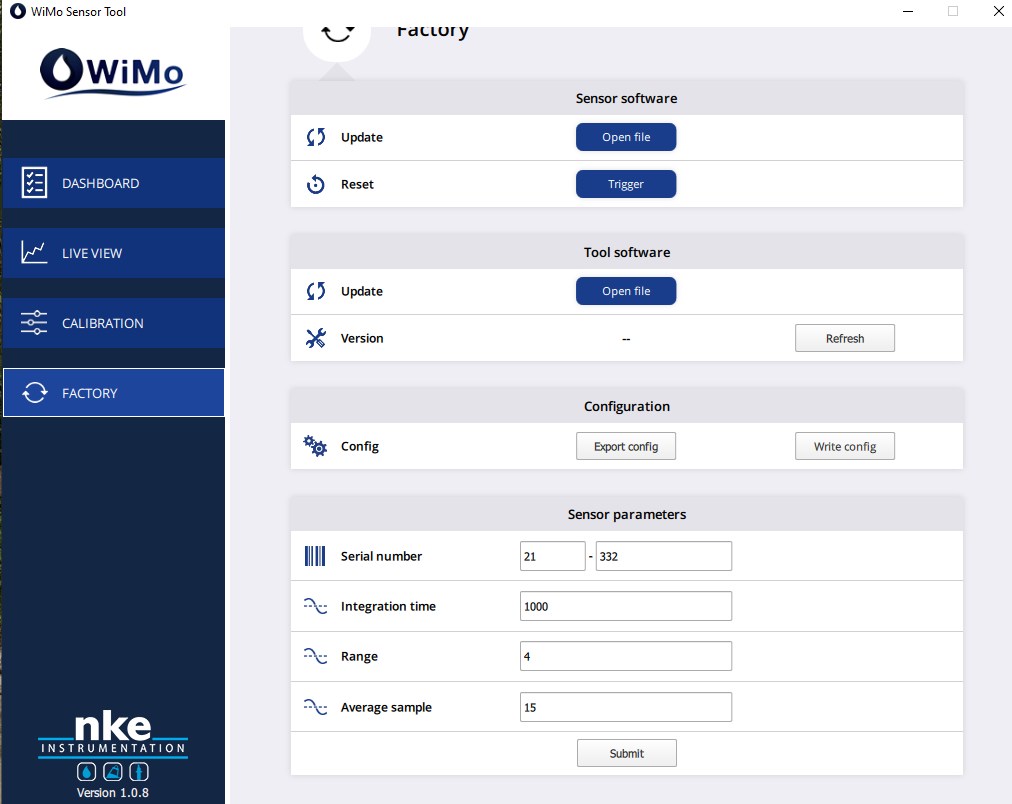
Task: Click the Sensor parameters section header
Action: (627, 514)
